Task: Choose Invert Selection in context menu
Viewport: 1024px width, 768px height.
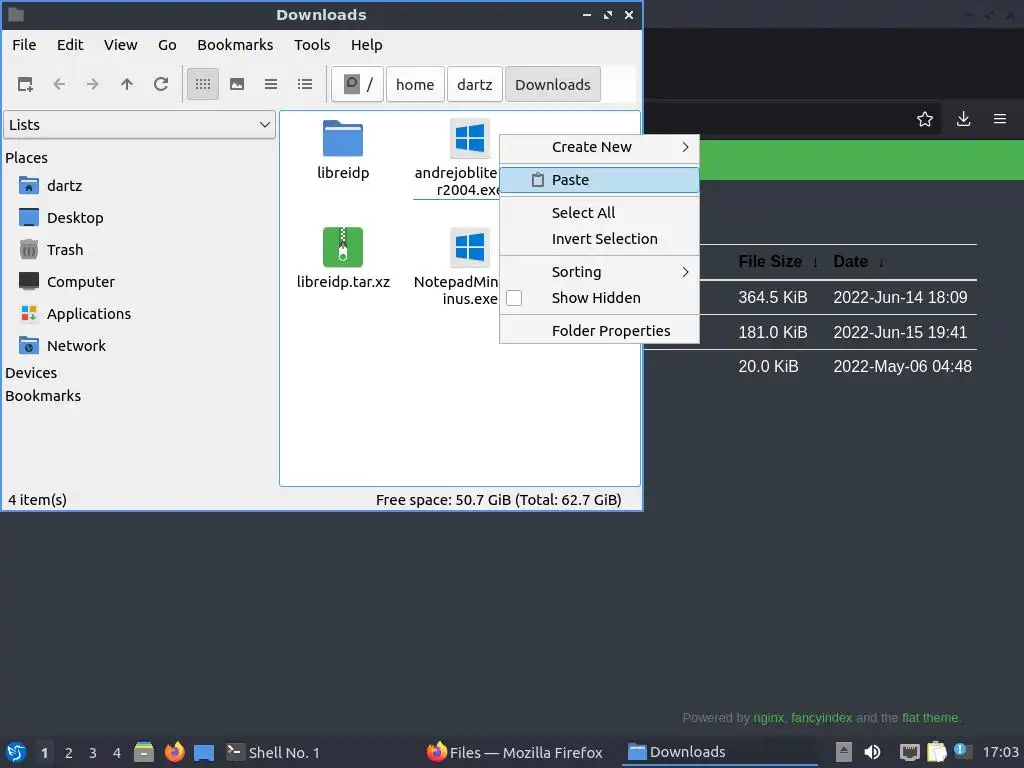Action: (600, 239)
